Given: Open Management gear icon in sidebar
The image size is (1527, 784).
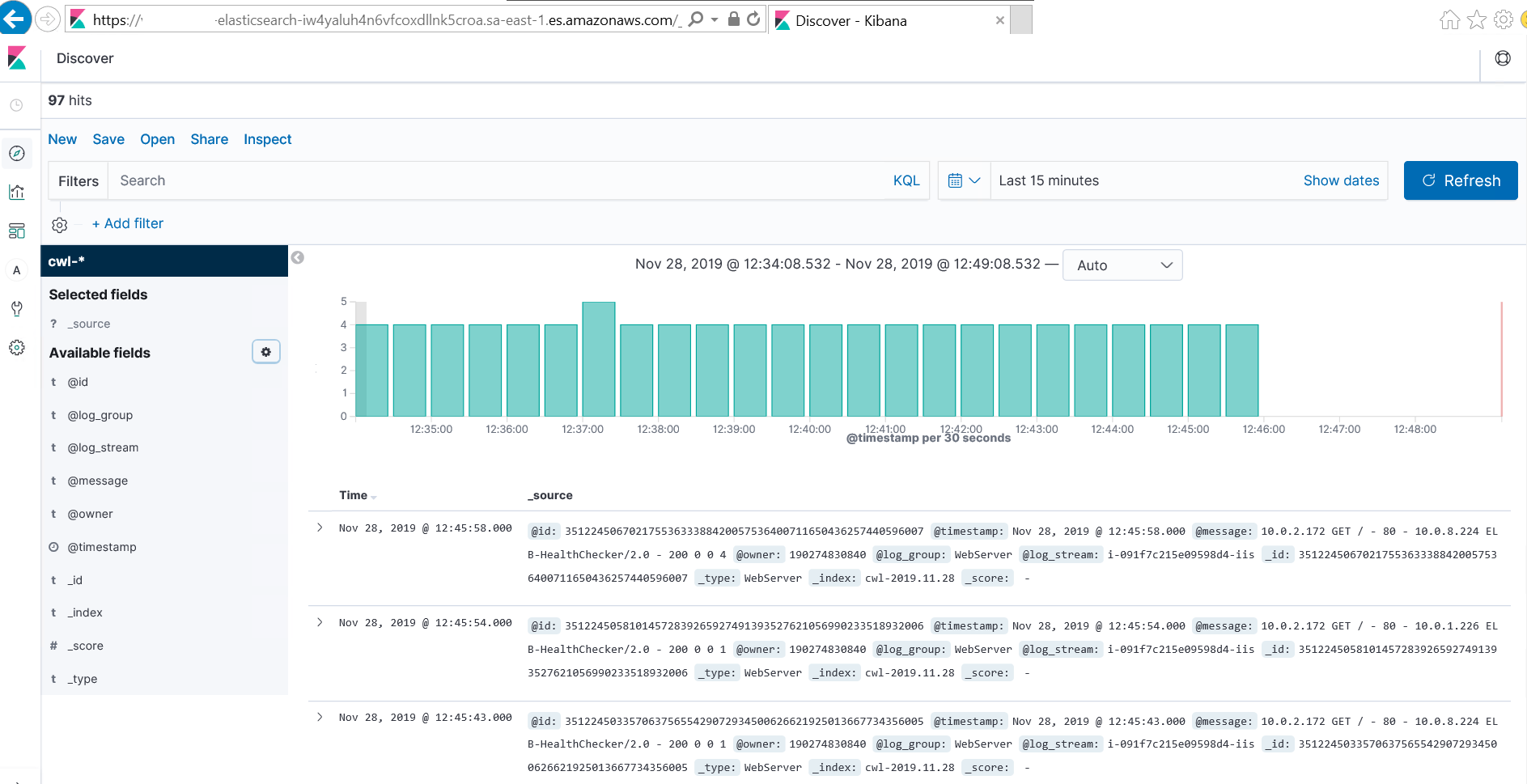Looking at the screenshot, I should [x=17, y=348].
